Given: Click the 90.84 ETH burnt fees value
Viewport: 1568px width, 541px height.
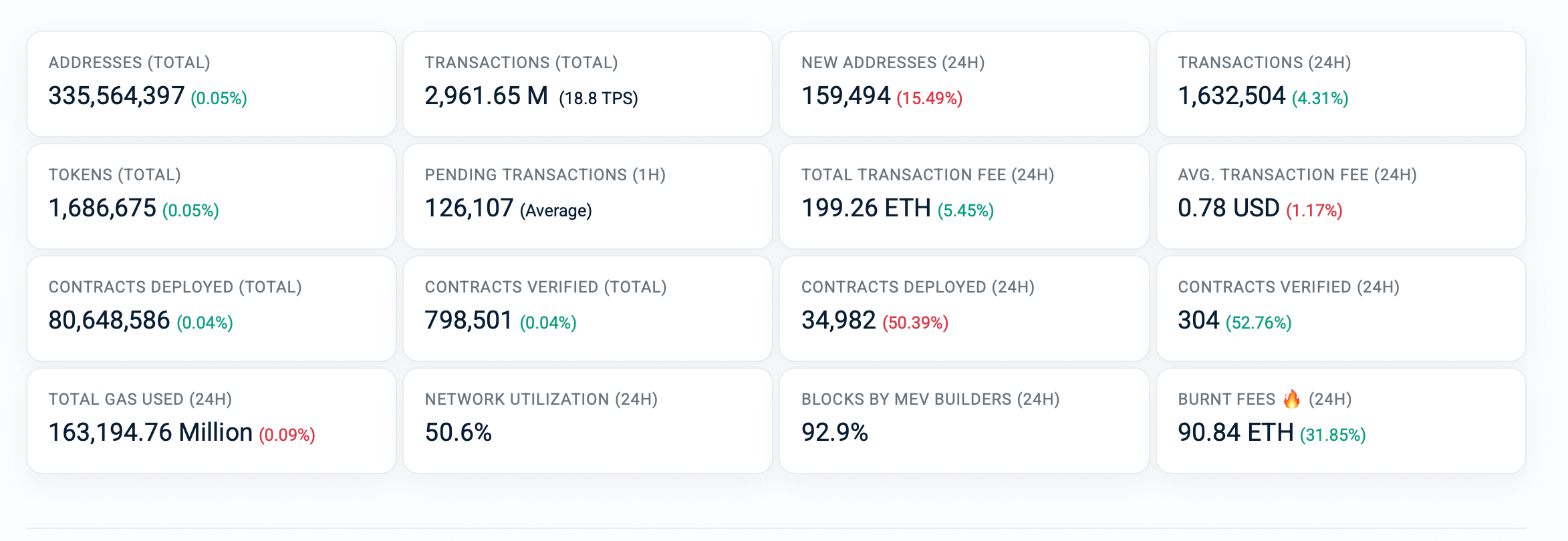Looking at the screenshot, I should tap(1235, 433).
